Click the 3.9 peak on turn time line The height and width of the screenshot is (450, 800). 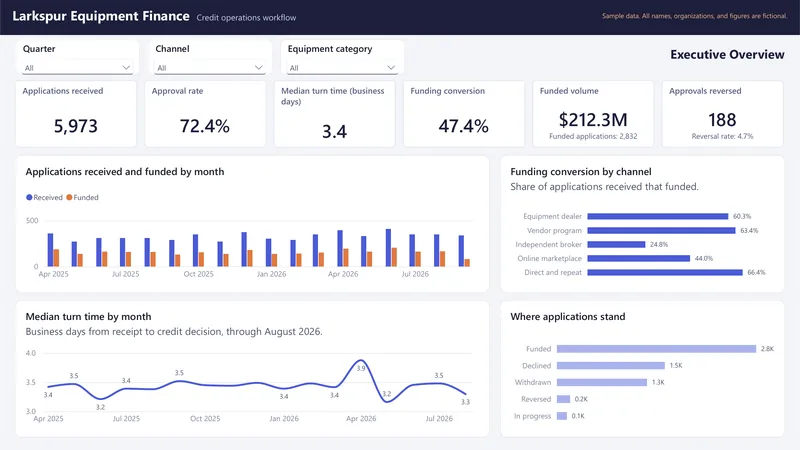[361, 361]
